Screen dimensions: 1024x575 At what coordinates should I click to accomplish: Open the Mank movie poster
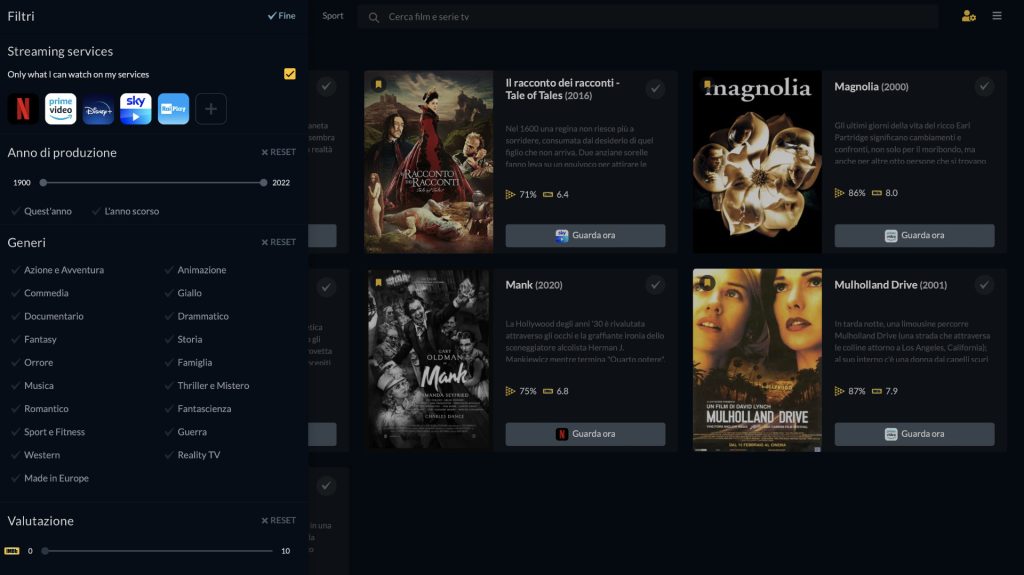click(x=428, y=359)
